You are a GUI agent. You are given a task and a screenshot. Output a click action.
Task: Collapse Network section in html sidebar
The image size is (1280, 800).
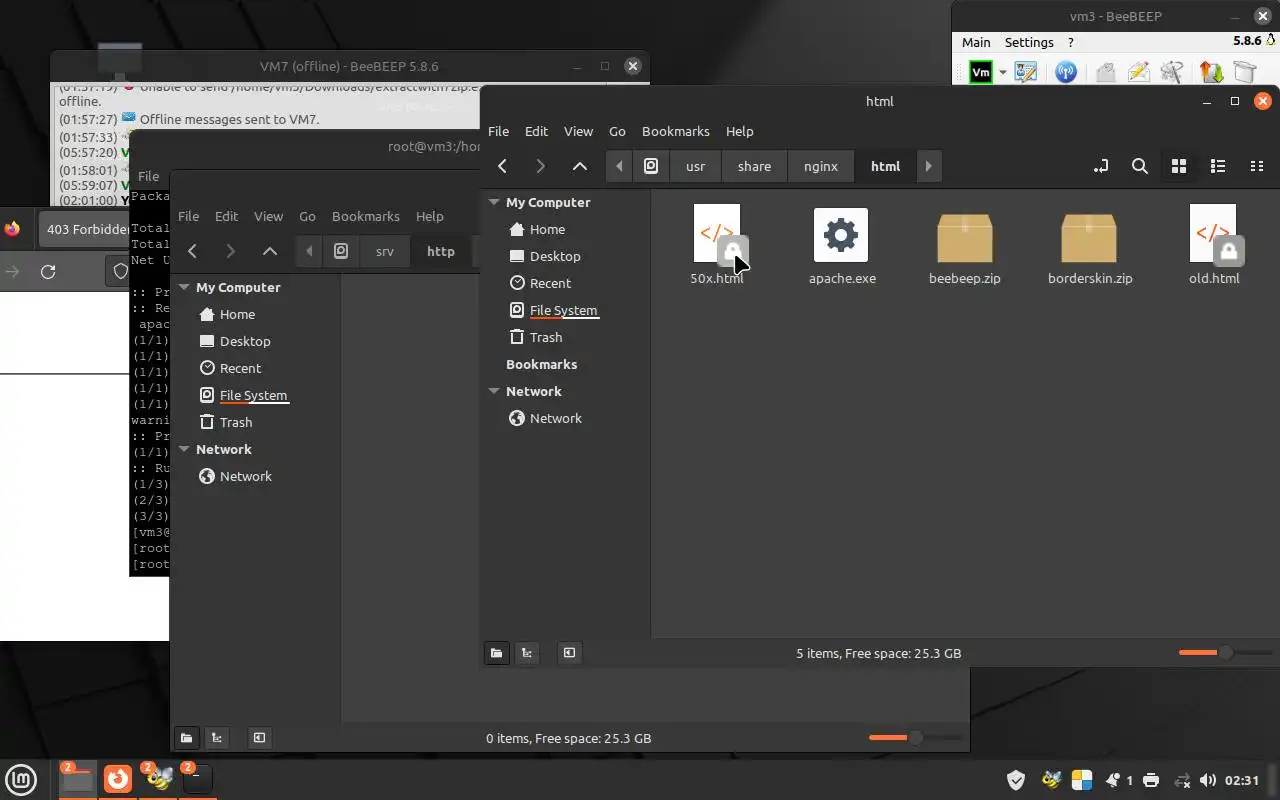click(x=494, y=391)
